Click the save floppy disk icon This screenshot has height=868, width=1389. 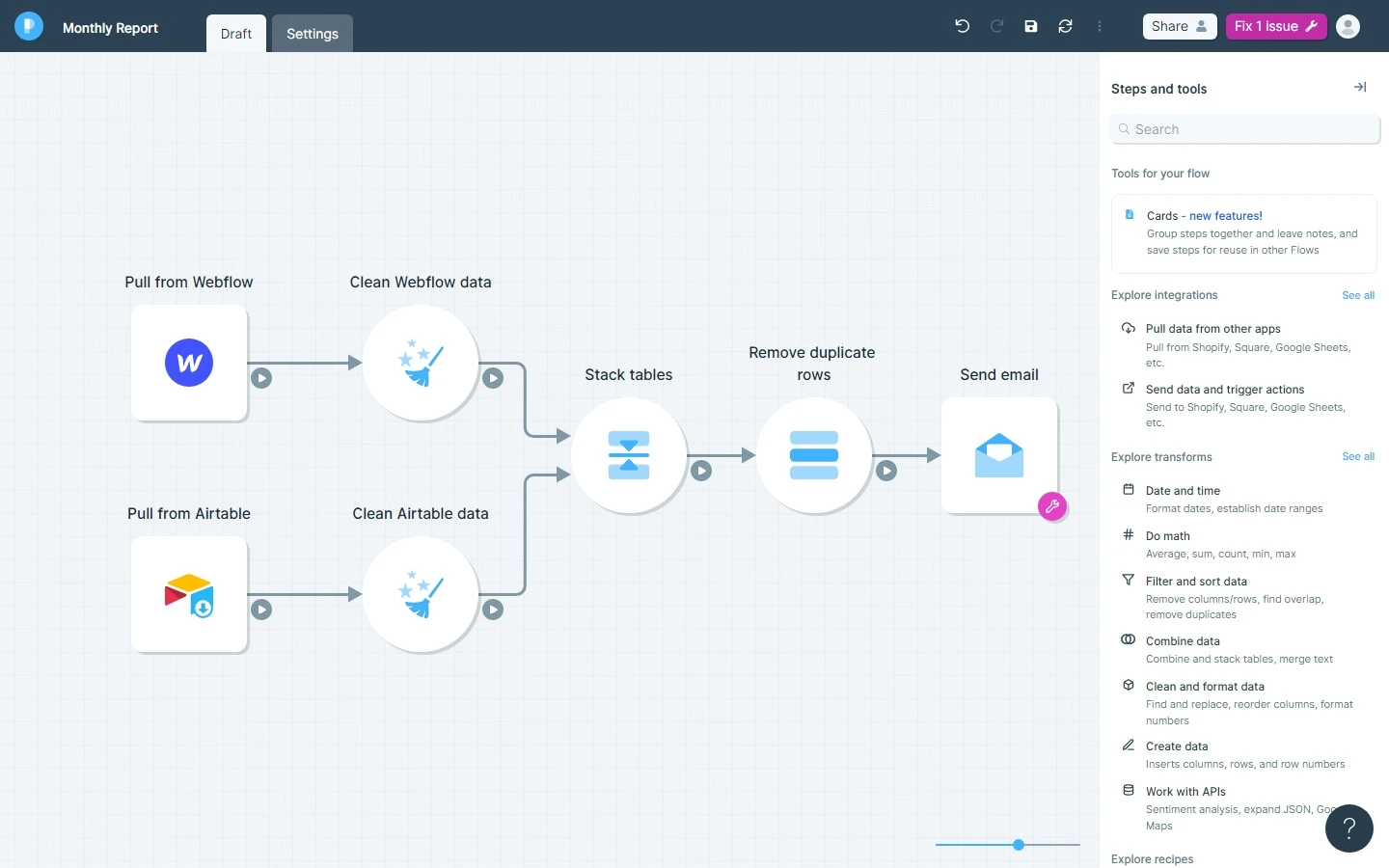(1031, 26)
